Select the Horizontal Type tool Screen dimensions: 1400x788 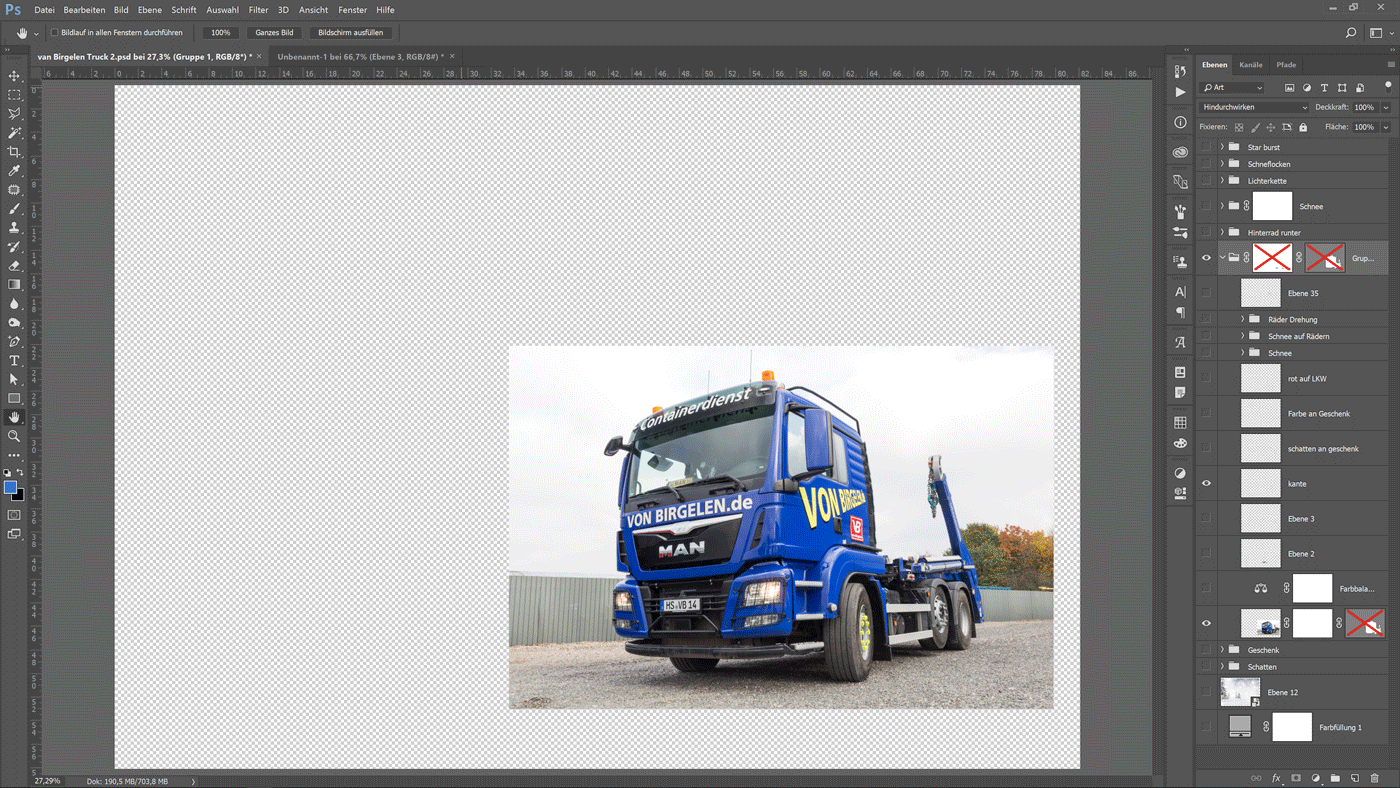(14, 361)
